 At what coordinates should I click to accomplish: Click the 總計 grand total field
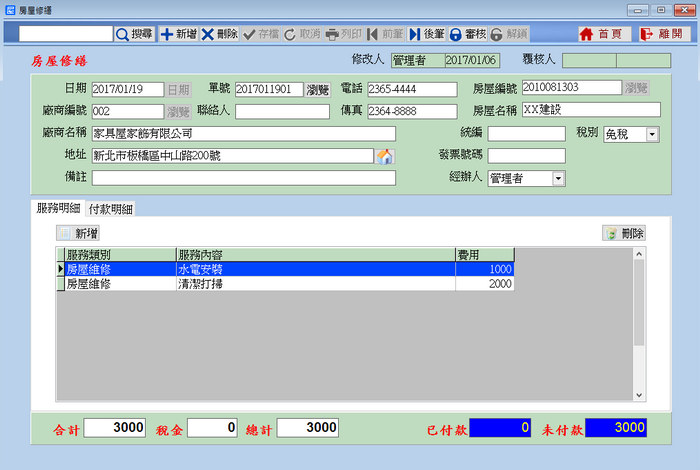coord(307,428)
